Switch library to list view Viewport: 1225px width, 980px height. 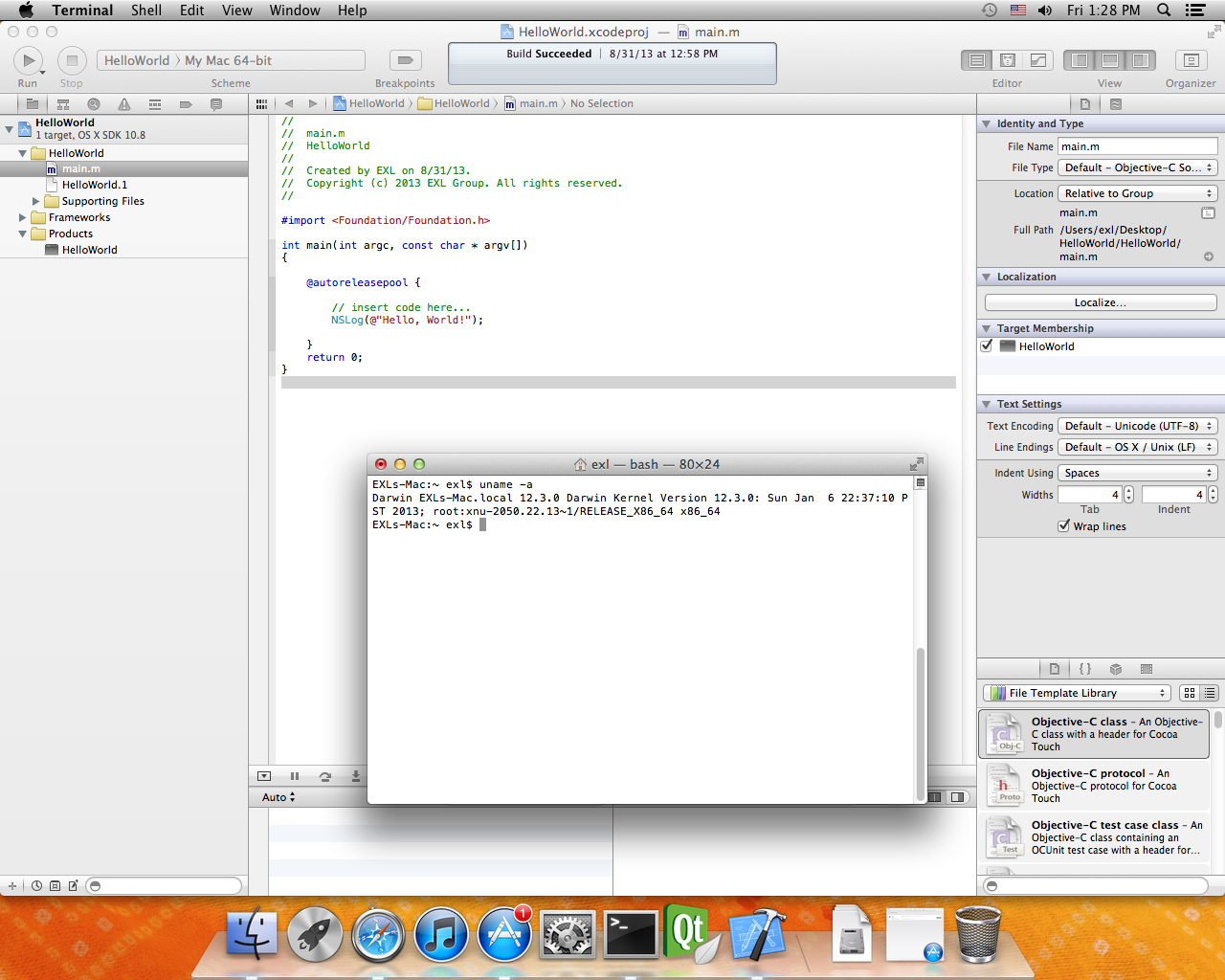pyautogui.click(x=1210, y=693)
